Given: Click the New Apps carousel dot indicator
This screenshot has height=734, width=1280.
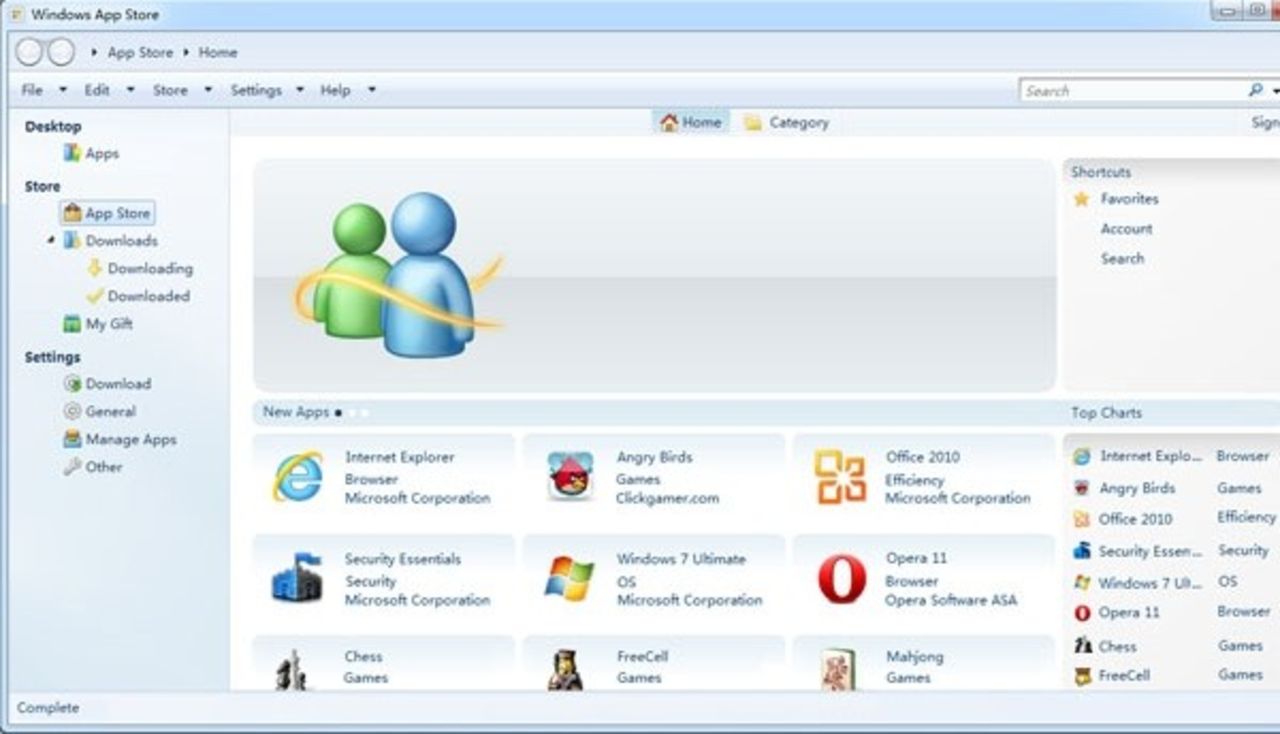Looking at the screenshot, I should [x=340, y=412].
